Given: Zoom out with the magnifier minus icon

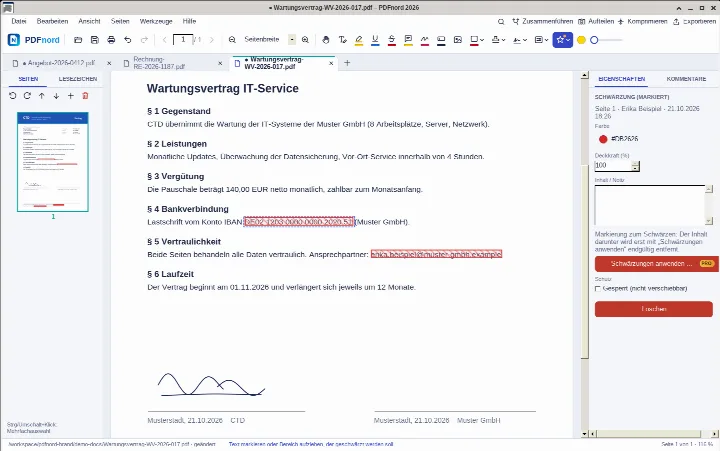Looking at the screenshot, I should point(232,40).
